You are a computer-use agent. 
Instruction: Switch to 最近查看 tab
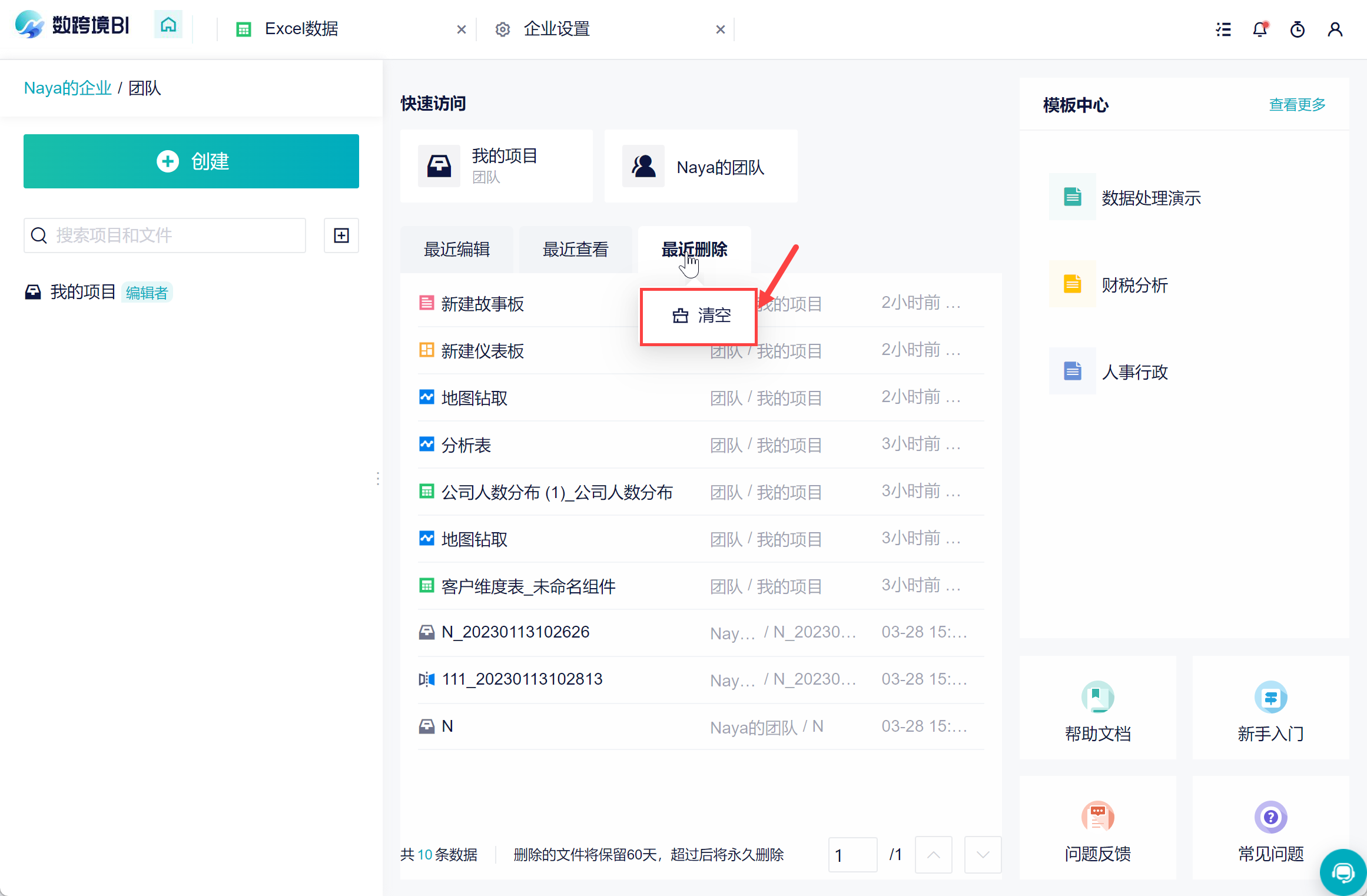pos(575,250)
